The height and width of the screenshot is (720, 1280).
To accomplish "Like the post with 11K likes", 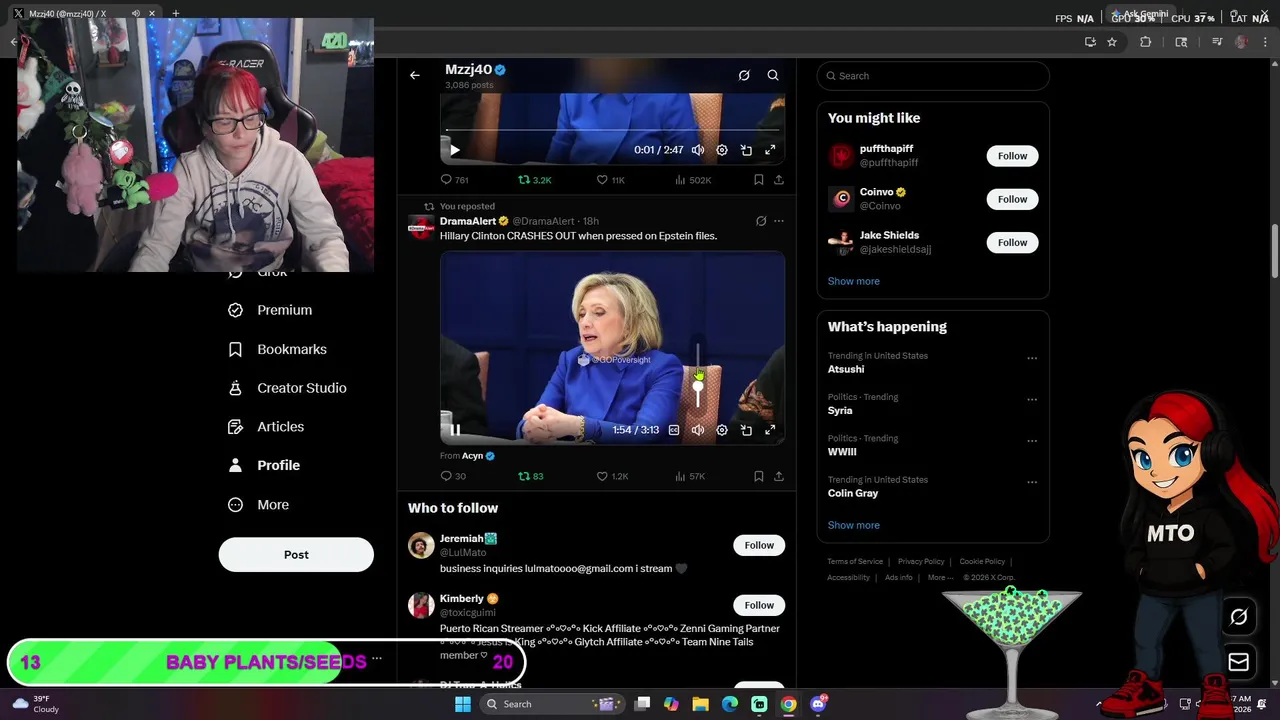I will click(611, 180).
